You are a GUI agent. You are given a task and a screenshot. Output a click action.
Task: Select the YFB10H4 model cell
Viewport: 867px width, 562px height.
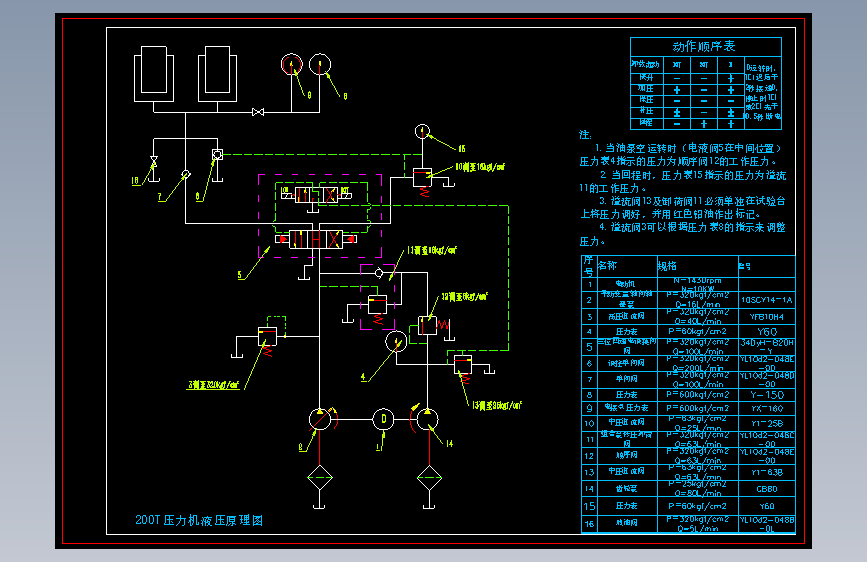point(766,317)
